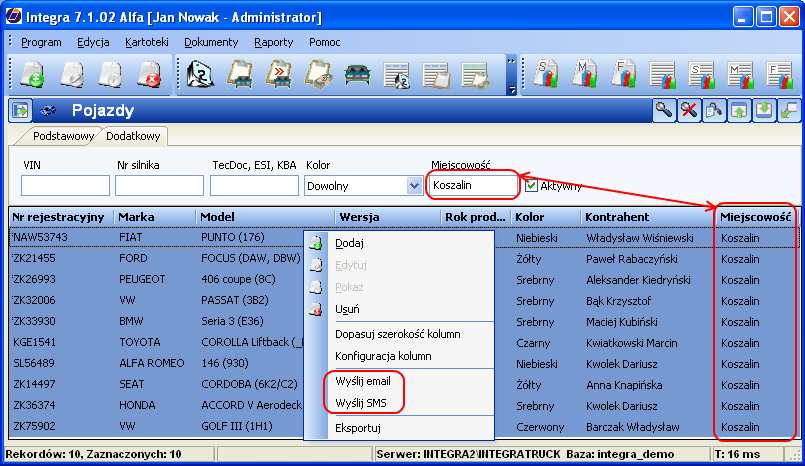Image resolution: width=805 pixels, height=466 pixels.
Task: Choose Usuń in the context menu
Action: (x=399, y=309)
